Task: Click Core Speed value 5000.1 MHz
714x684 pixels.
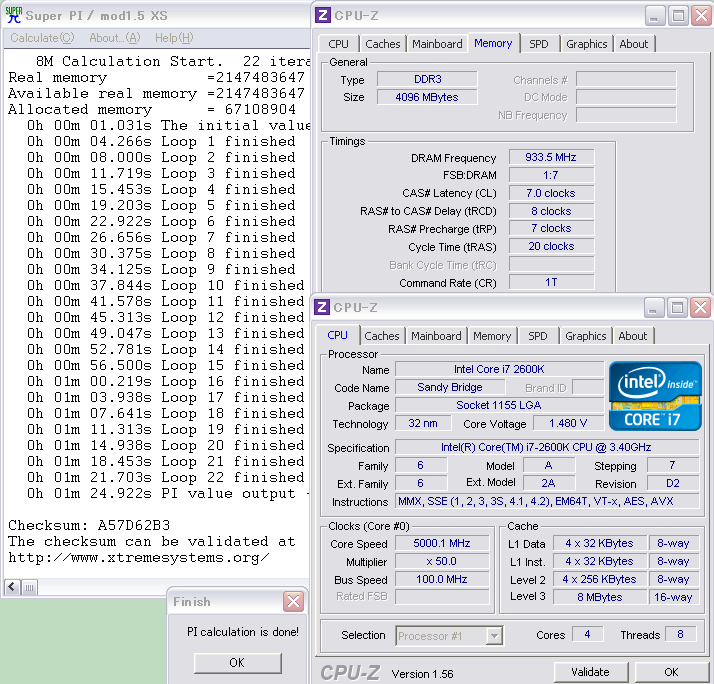Action: (442, 543)
